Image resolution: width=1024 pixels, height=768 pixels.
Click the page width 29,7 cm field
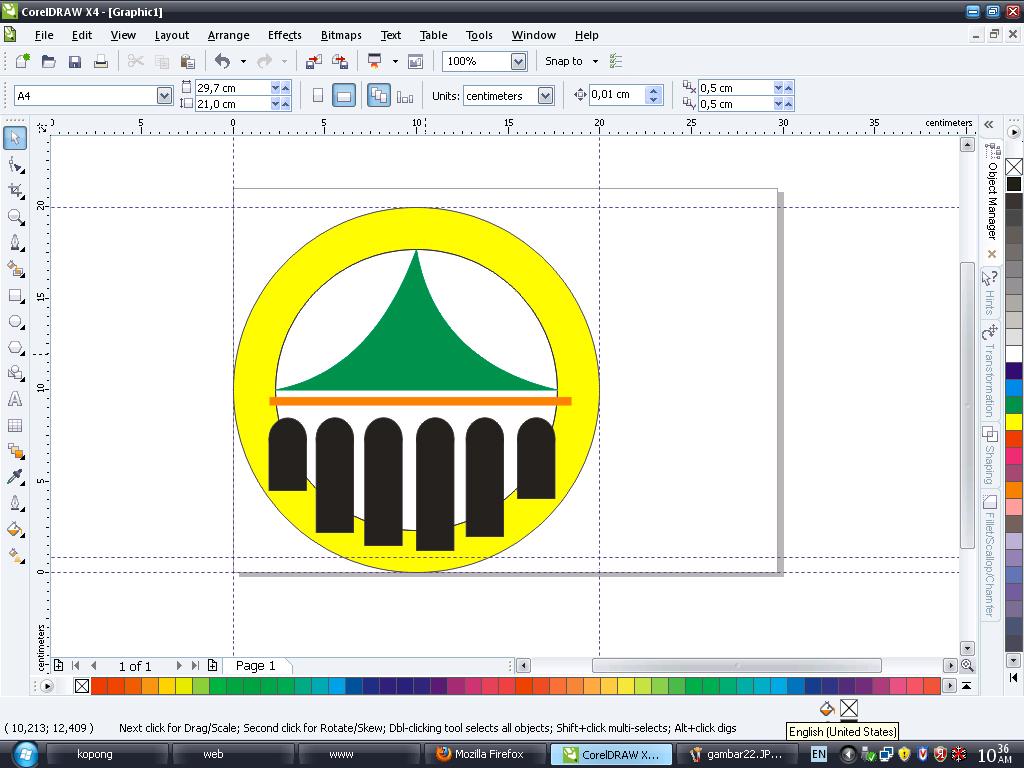233,88
